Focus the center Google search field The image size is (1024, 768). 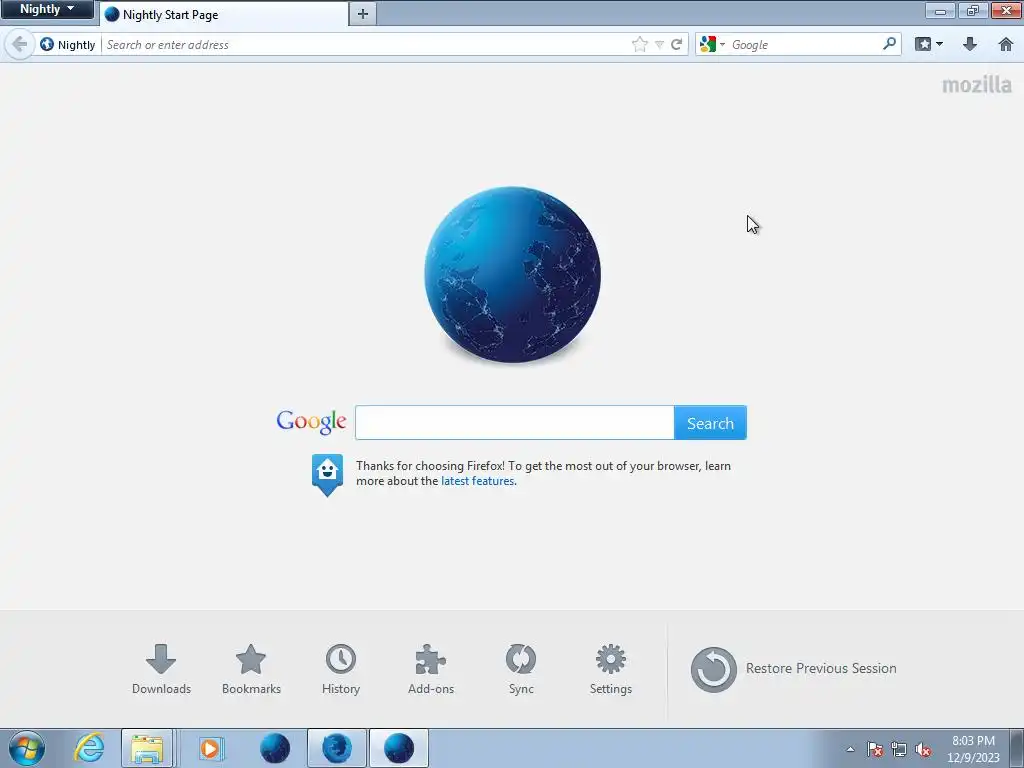tap(515, 423)
